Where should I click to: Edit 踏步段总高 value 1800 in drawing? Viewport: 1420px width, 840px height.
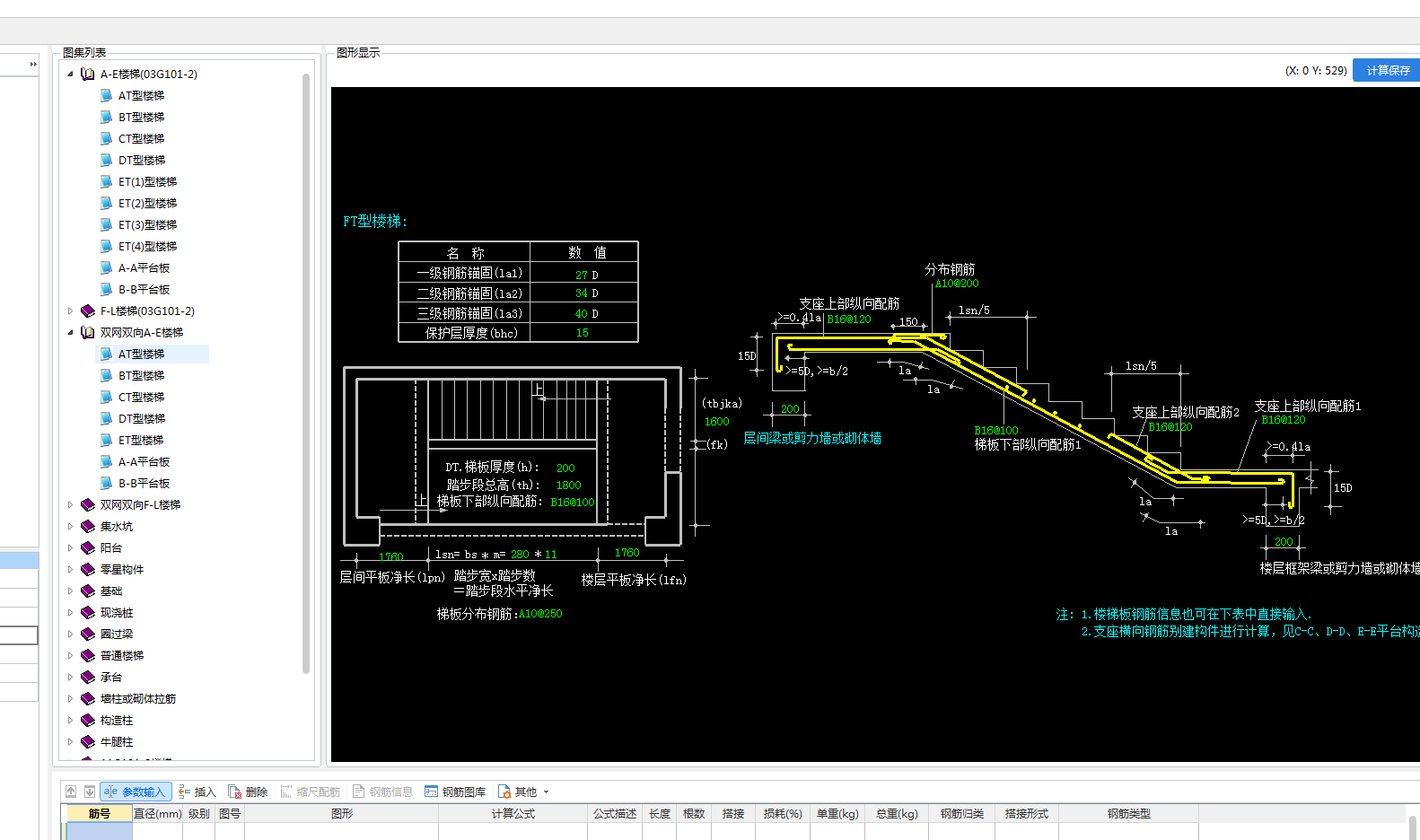tap(569, 486)
